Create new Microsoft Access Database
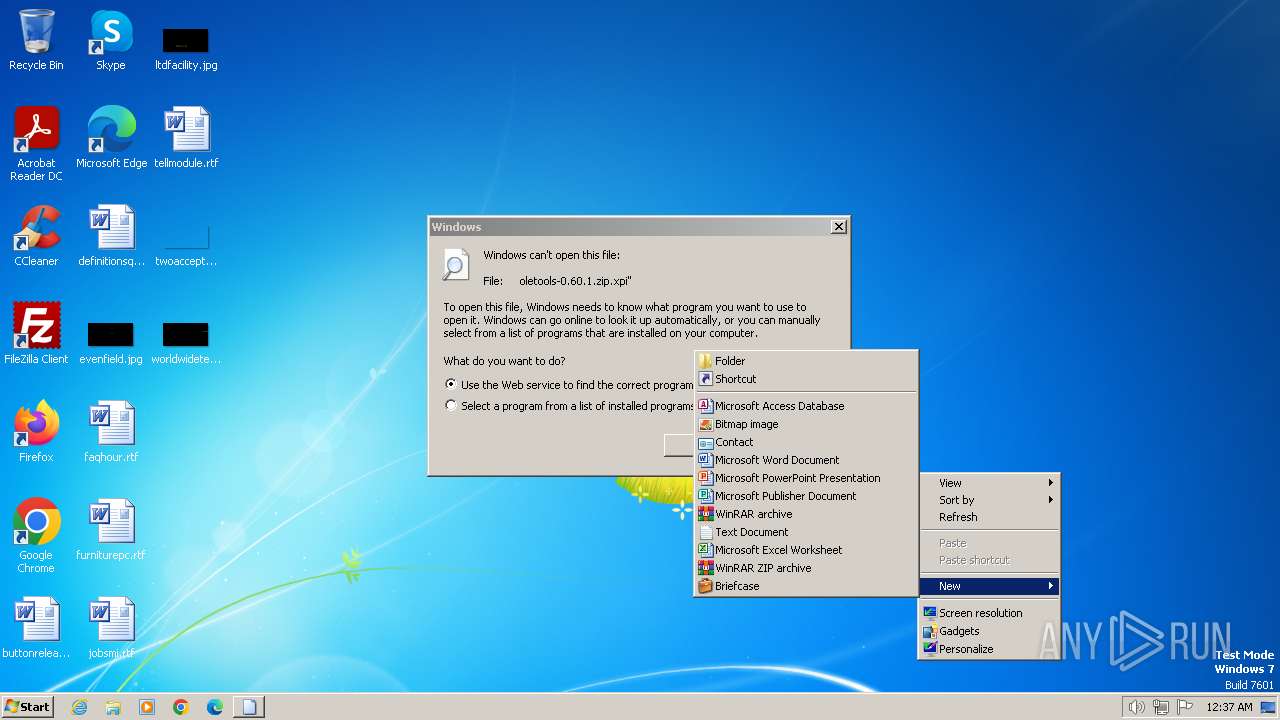 pyautogui.click(x=806, y=406)
